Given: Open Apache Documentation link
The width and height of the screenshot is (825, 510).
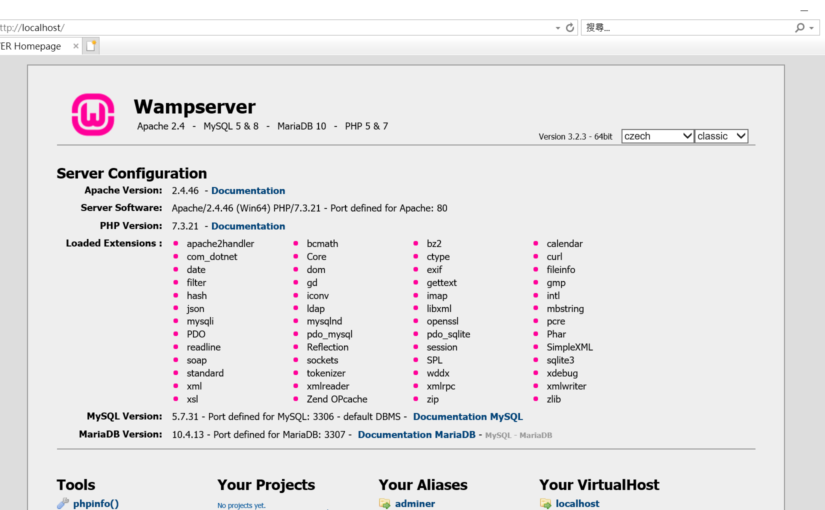Looking at the screenshot, I should click(x=248, y=191).
